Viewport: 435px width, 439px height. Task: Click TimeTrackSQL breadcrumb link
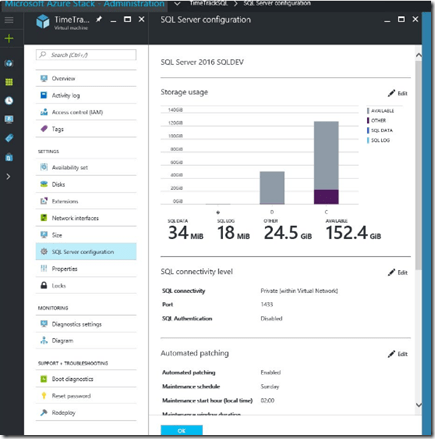[209, 3]
